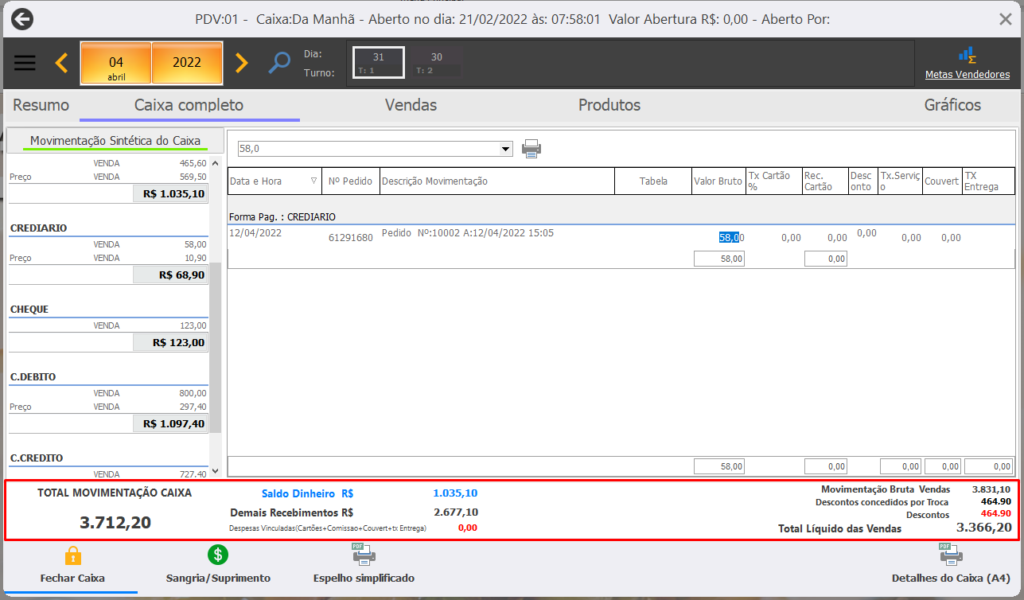Image resolution: width=1024 pixels, height=600 pixels.
Task: Open the hamburger menu
Action: (x=25, y=63)
